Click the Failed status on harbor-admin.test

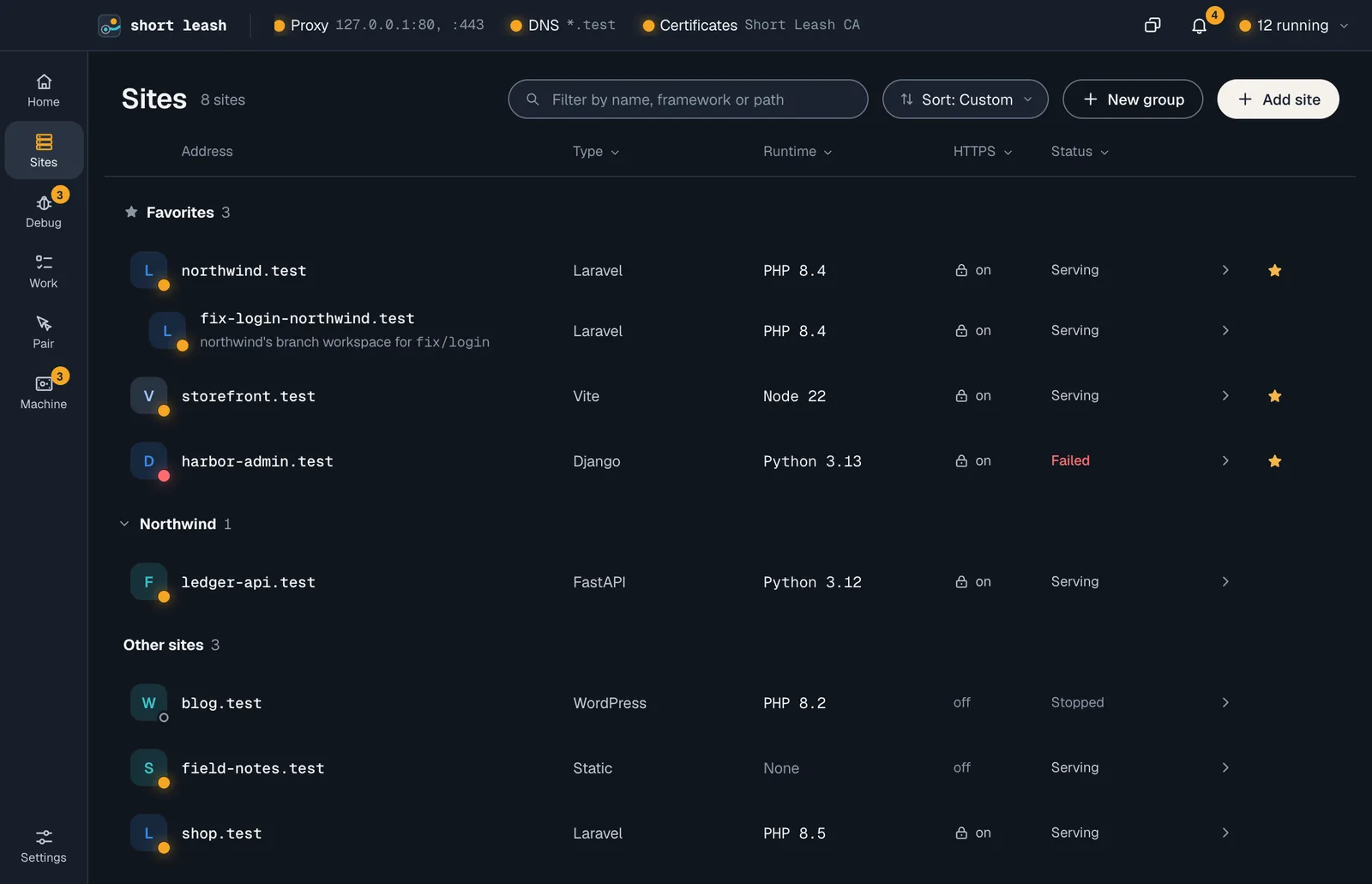pyautogui.click(x=1070, y=460)
